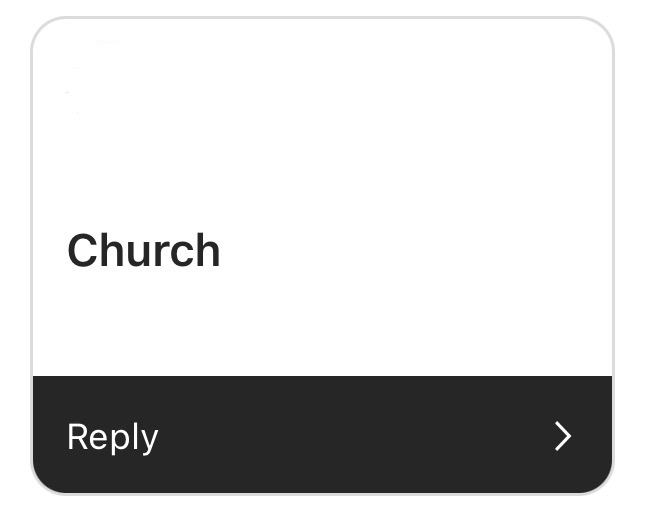Activate the black Reply footer strip

coord(322,435)
